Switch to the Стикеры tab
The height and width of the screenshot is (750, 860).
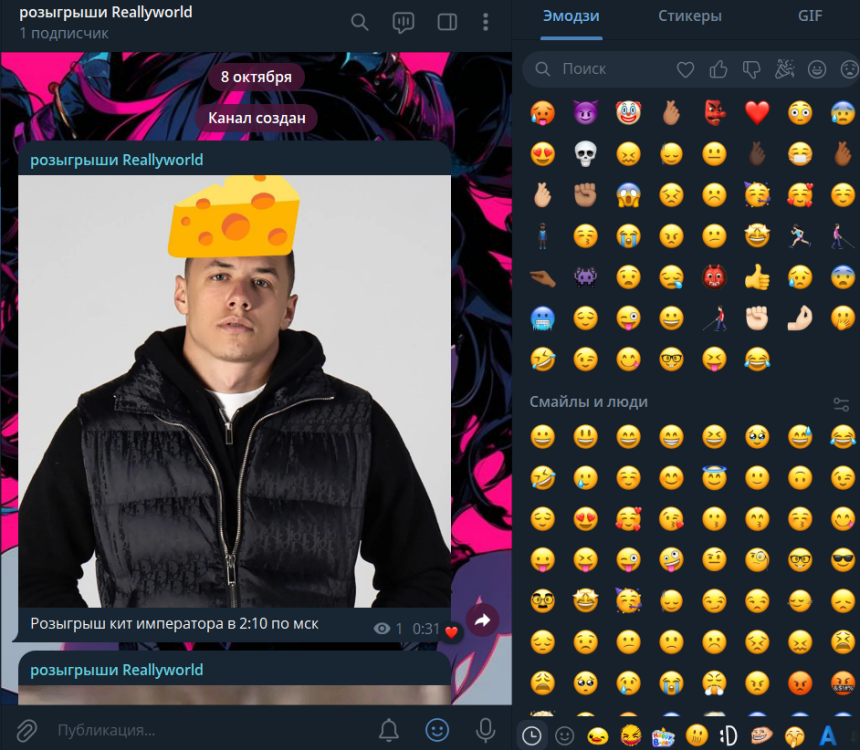pyautogui.click(x=689, y=16)
